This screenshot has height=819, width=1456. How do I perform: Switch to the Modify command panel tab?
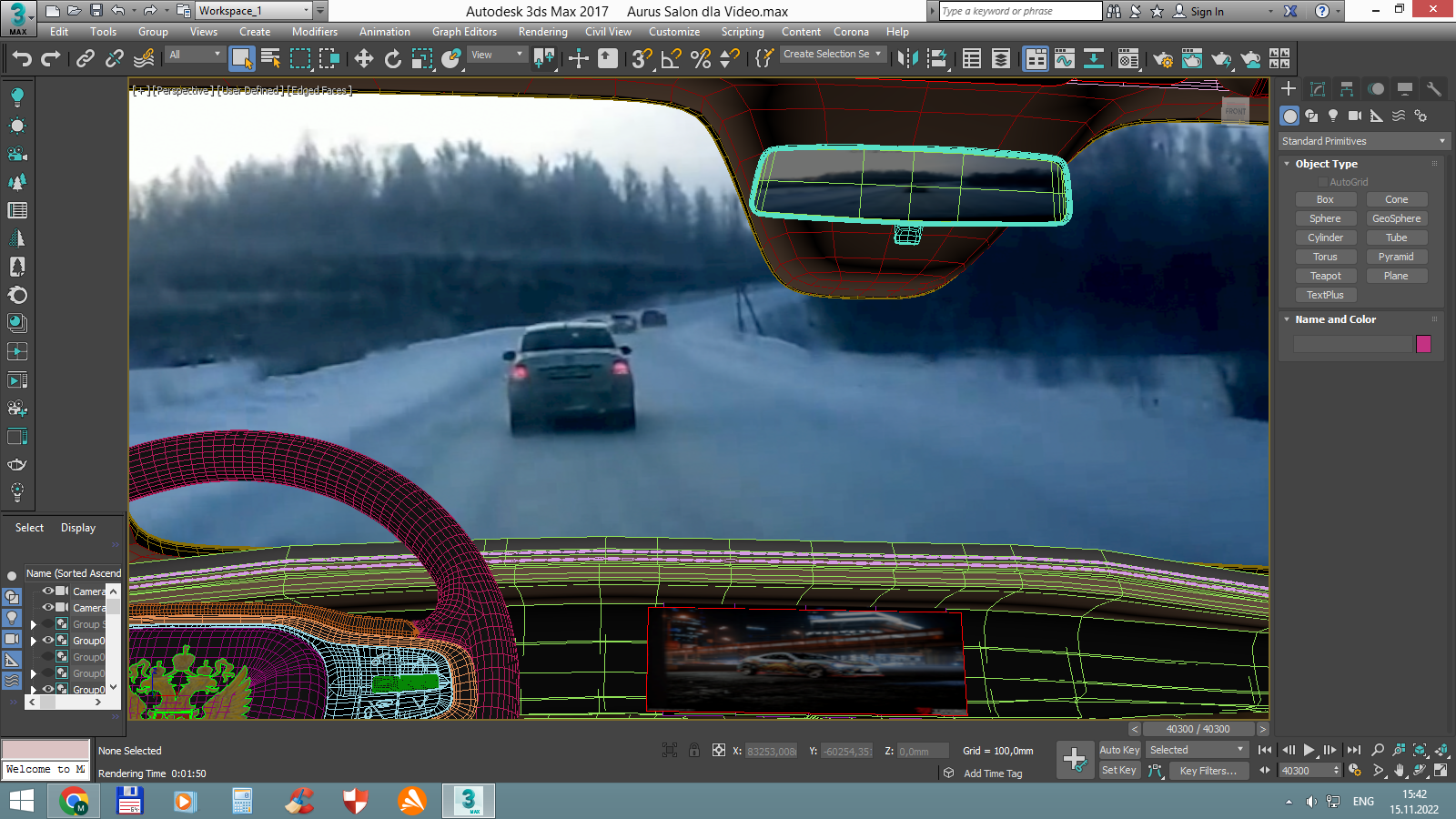(x=1318, y=88)
